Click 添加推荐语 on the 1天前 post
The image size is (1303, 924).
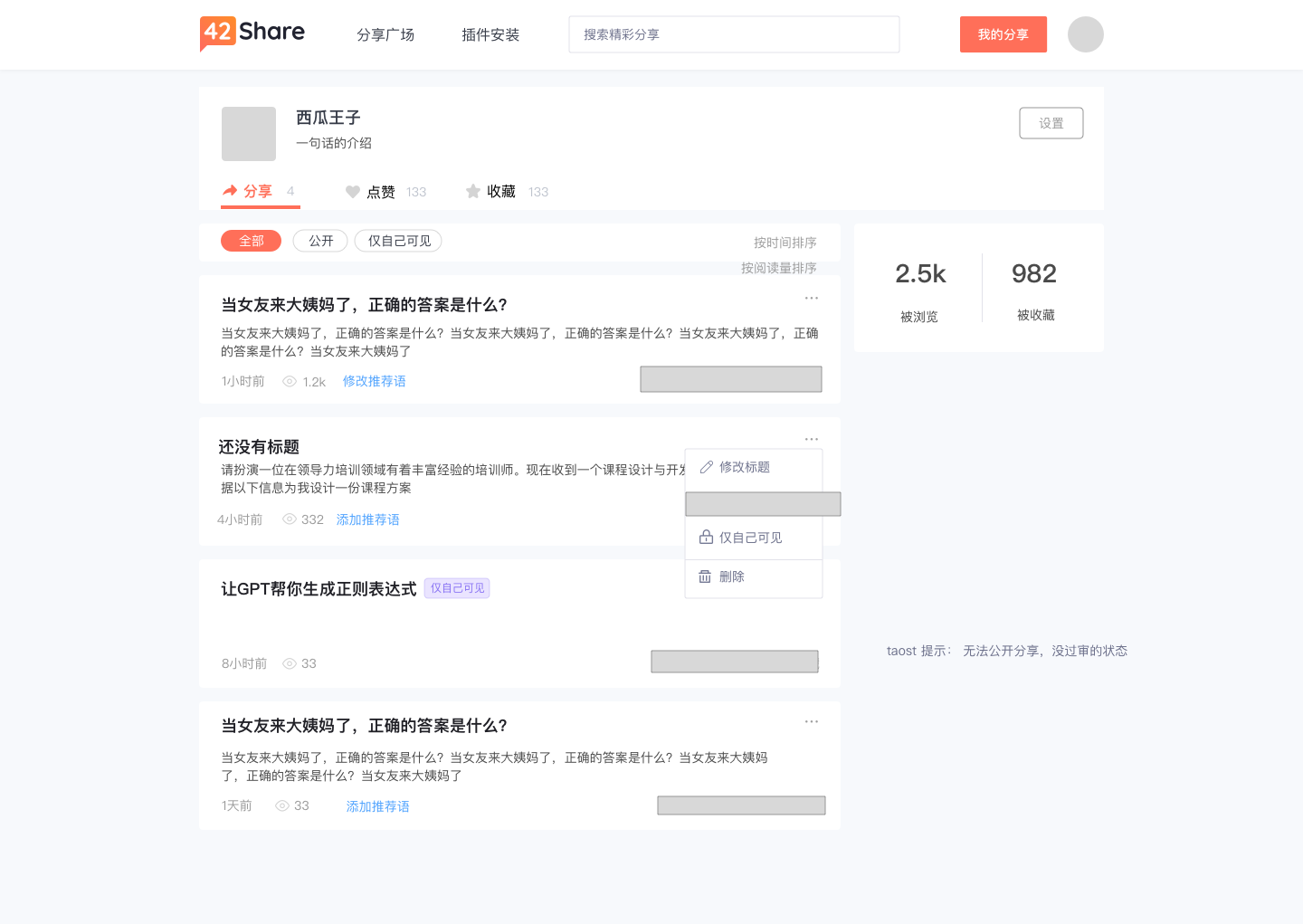pyautogui.click(x=378, y=806)
